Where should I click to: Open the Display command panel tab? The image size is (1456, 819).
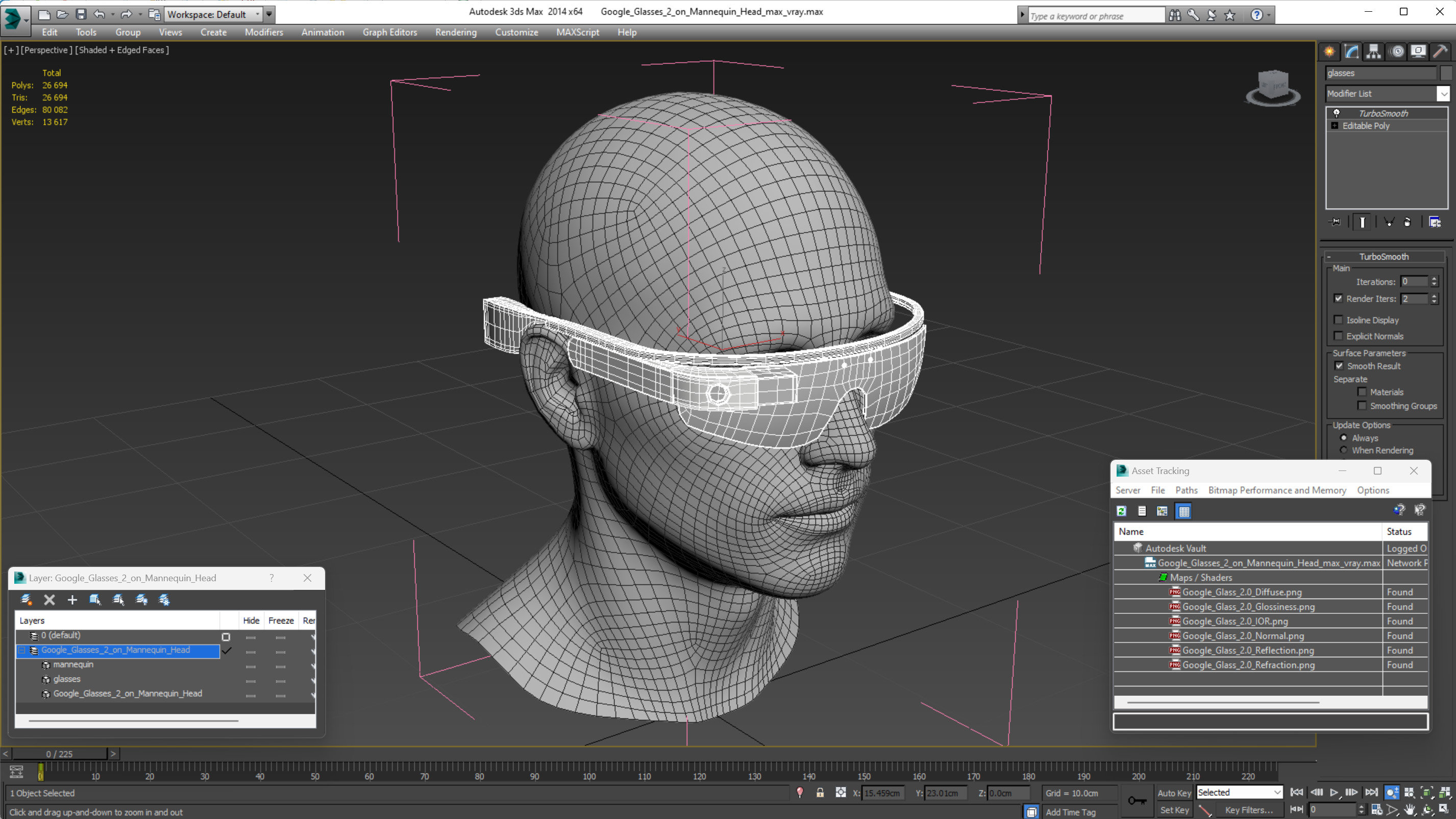[x=1418, y=52]
